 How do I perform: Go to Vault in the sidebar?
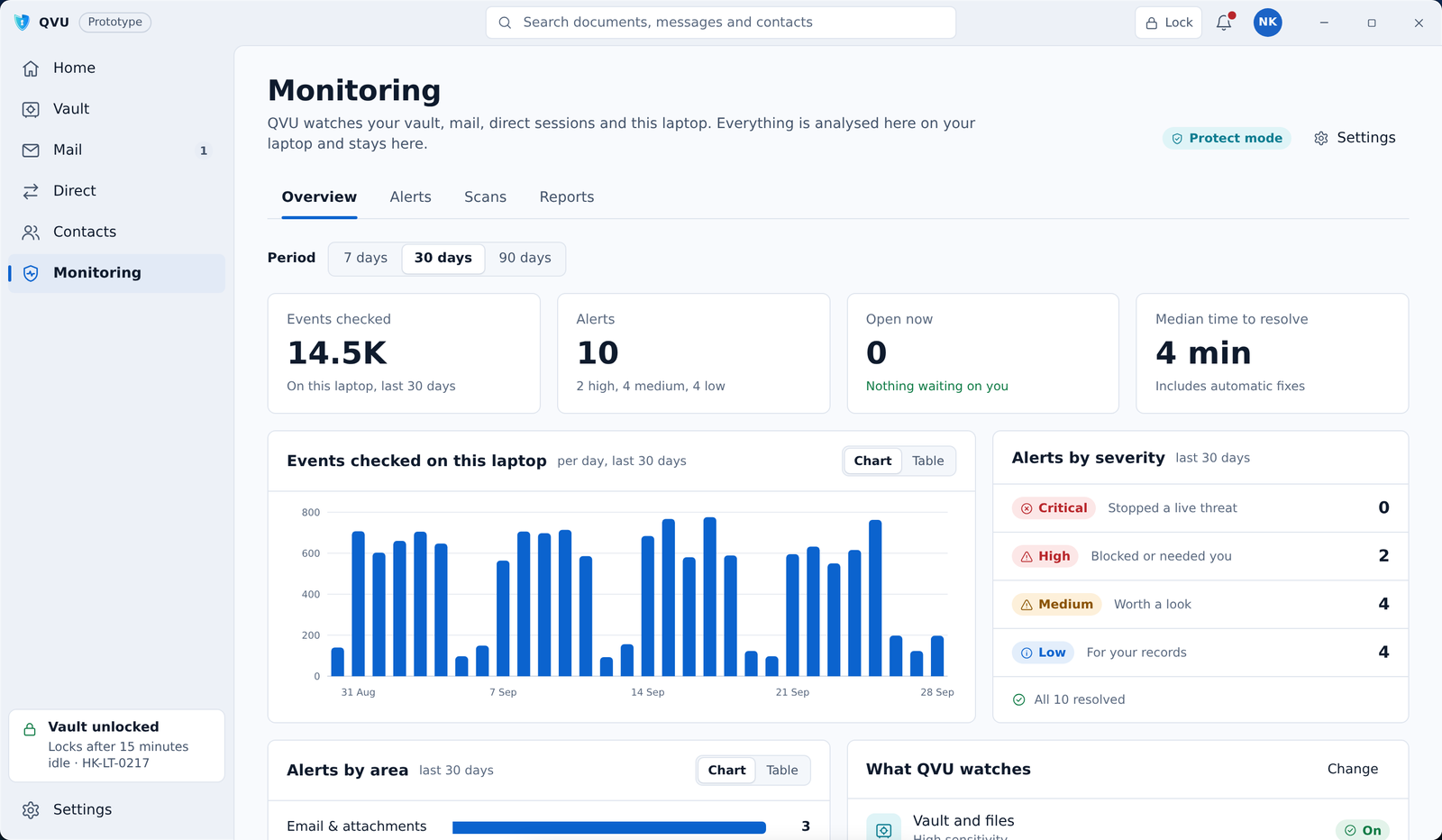pyautogui.click(x=117, y=109)
